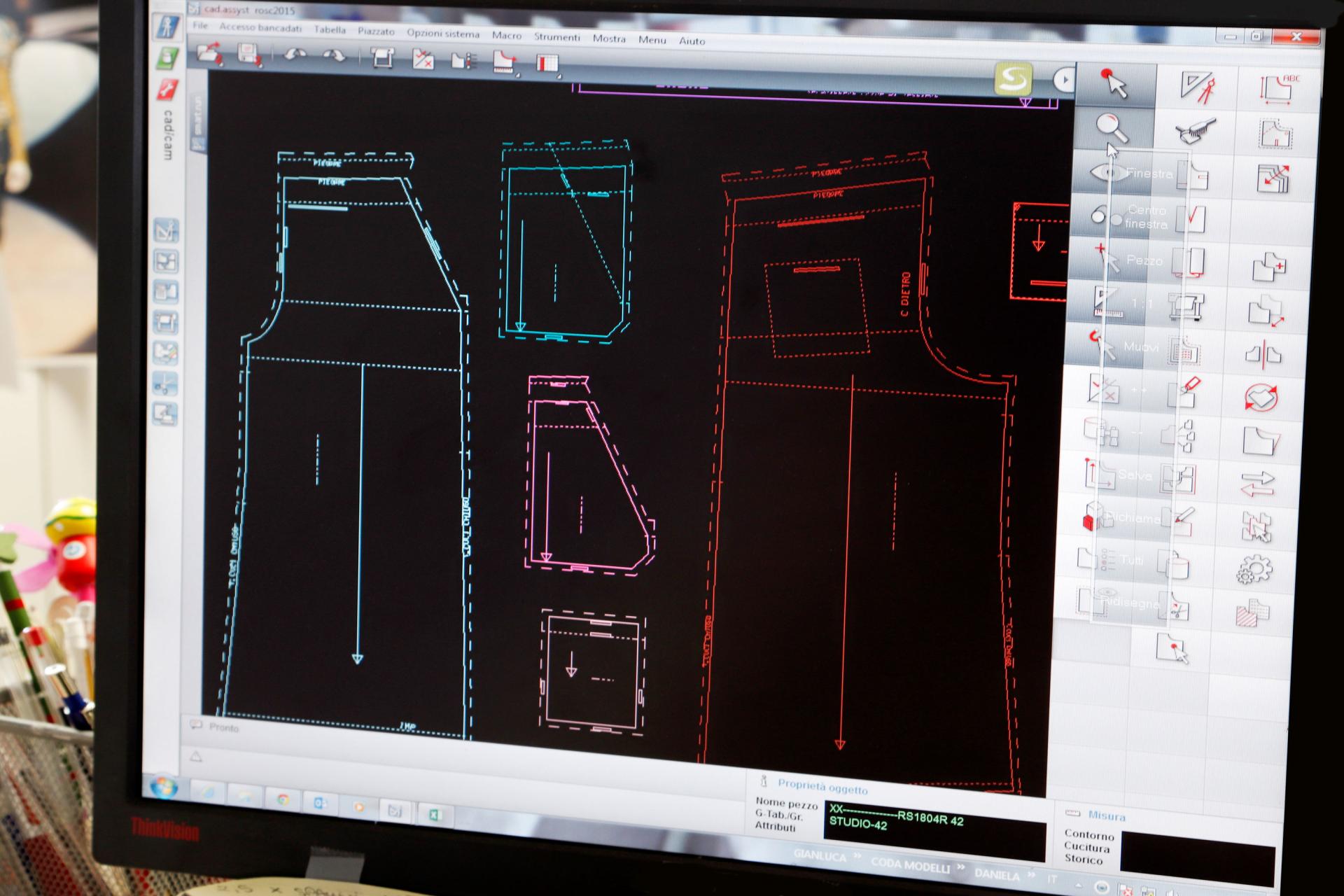Click the plotter print toolbar icon

[x=382, y=57]
